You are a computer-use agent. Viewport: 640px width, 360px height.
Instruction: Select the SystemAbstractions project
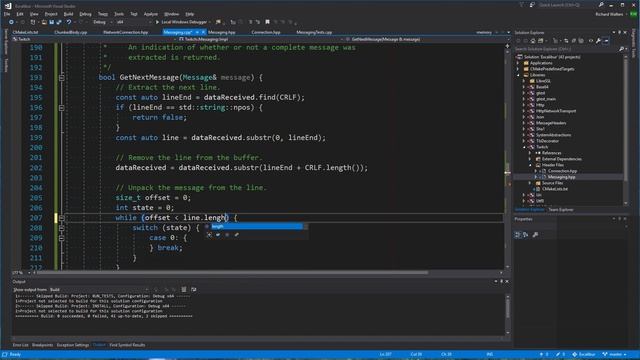[x=553, y=135]
